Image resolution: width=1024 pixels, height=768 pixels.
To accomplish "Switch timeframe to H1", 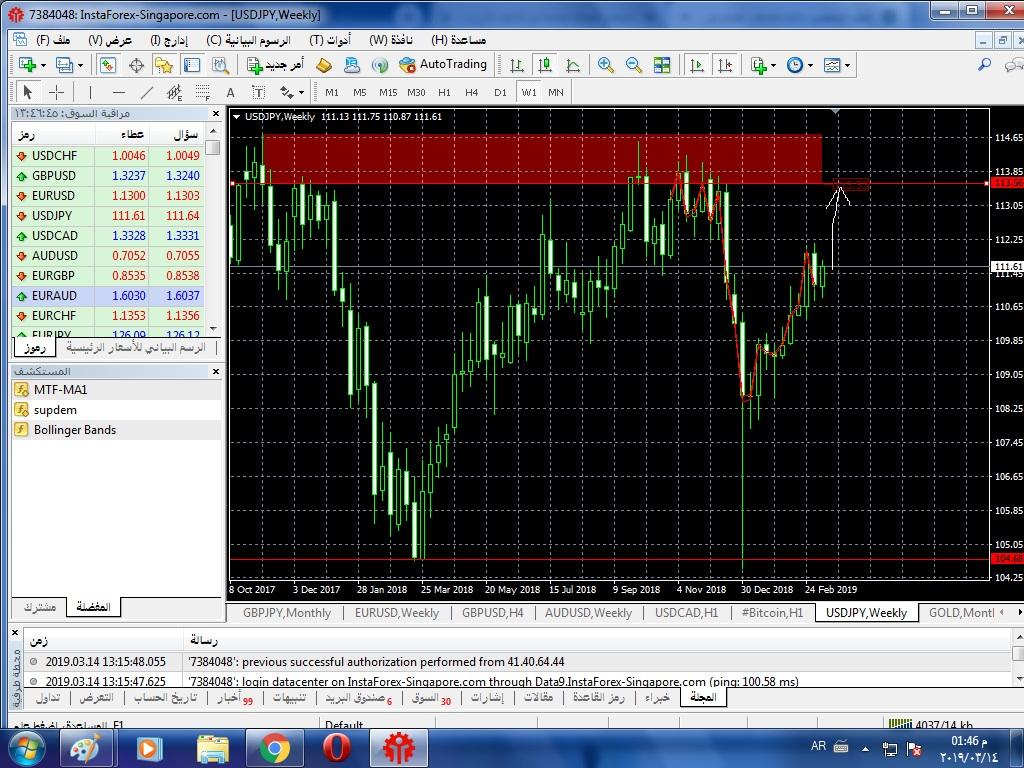I will point(444,92).
